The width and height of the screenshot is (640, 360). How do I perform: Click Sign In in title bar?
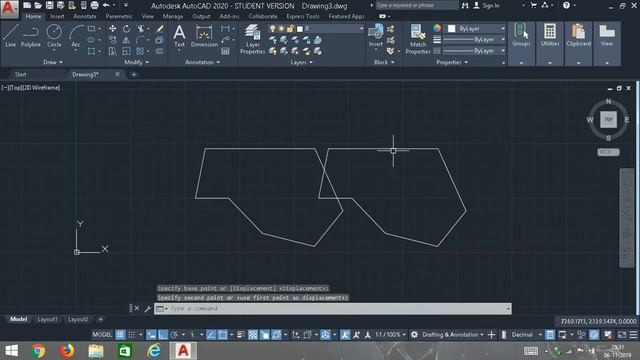[x=491, y=6]
